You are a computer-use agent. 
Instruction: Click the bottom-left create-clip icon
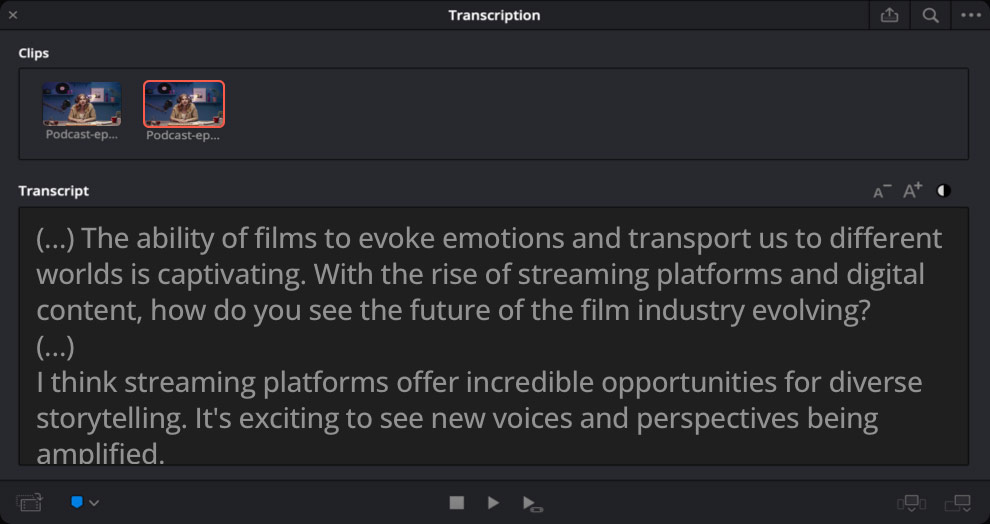click(x=30, y=503)
